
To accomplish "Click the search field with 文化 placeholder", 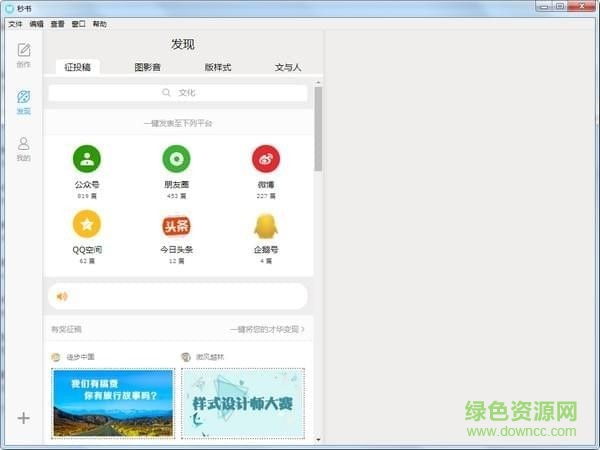I will tap(178, 93).
